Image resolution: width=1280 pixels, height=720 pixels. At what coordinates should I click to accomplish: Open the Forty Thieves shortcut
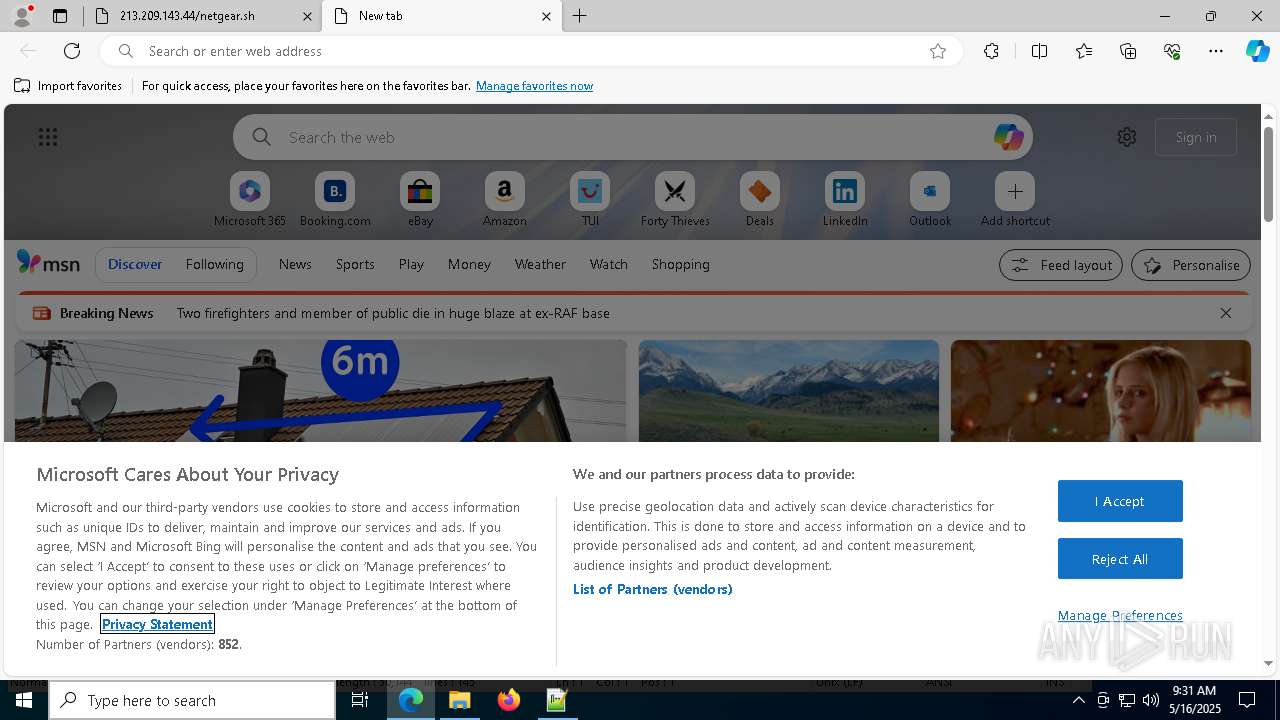675,199
